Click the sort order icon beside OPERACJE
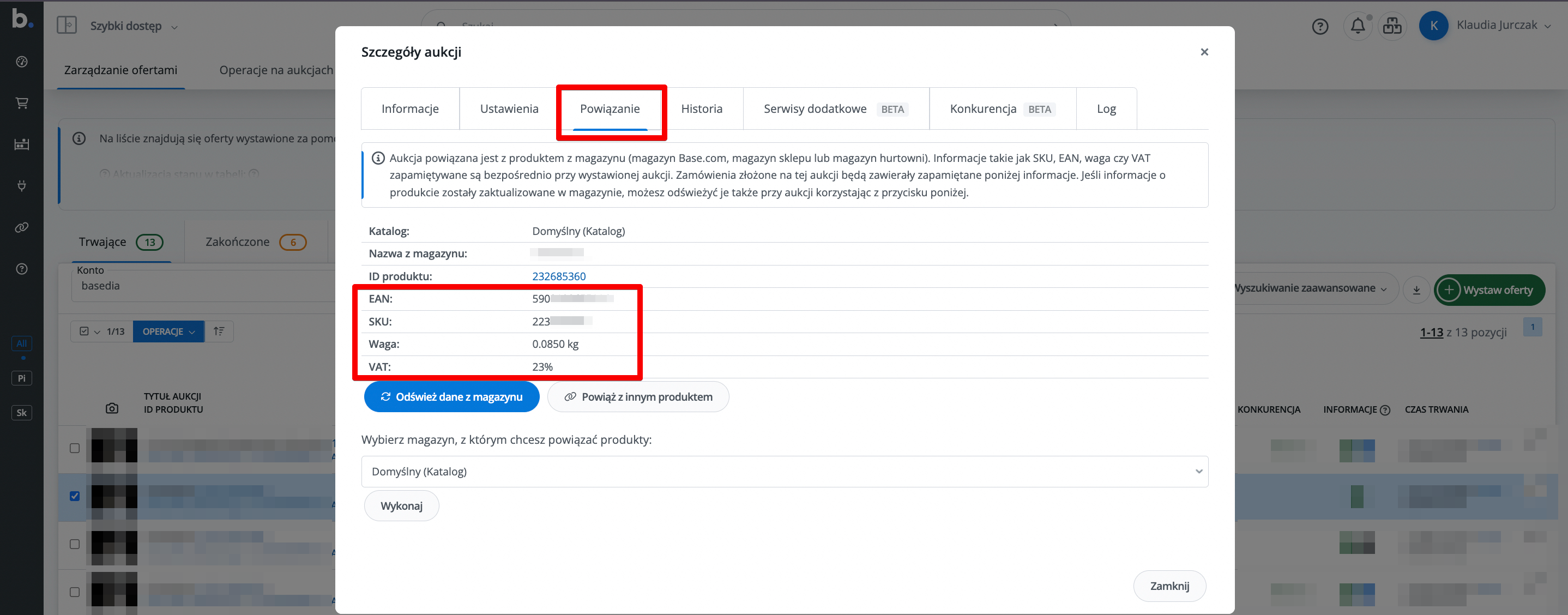This screenshot has width=1568, height=615. click(219, 331)
